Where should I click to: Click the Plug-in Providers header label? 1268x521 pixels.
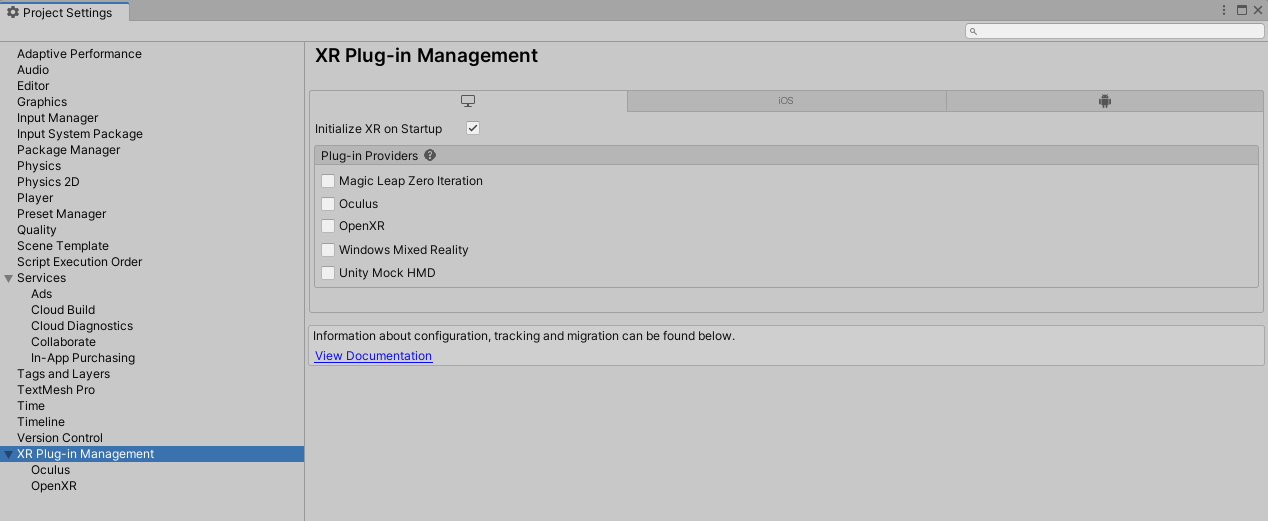(x=369, y=156)
